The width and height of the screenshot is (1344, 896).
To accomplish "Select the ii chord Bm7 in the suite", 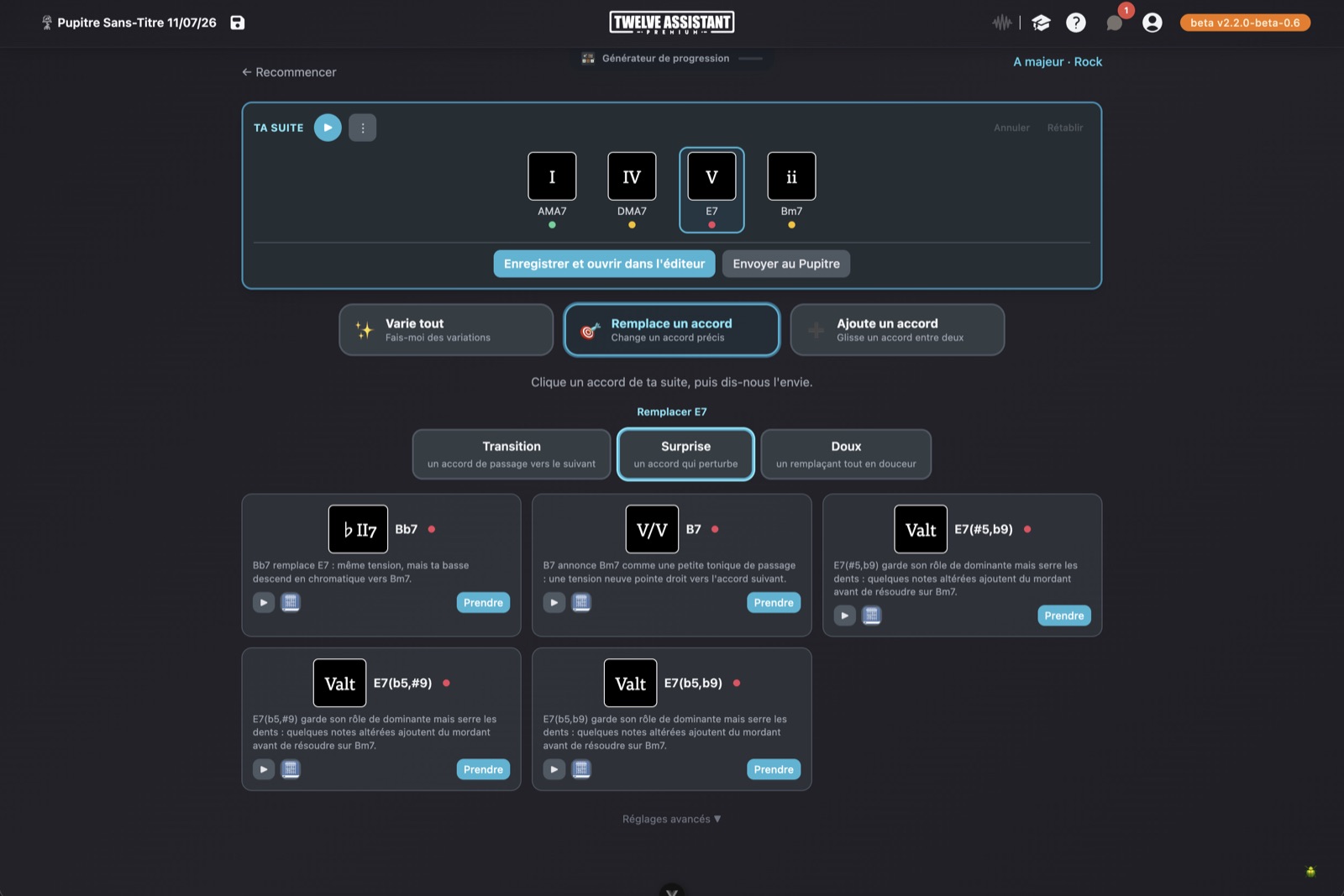I will 791,190.
